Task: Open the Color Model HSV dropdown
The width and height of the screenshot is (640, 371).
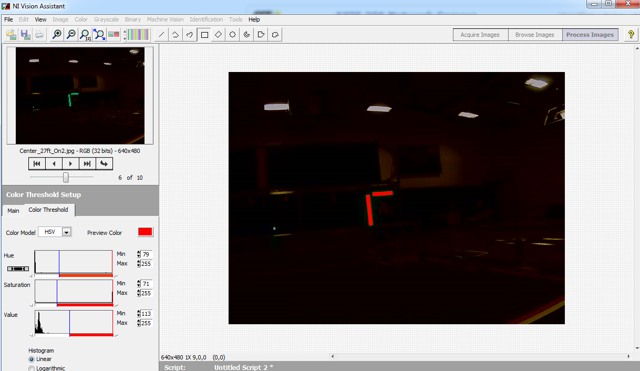Action: point(66,232)
